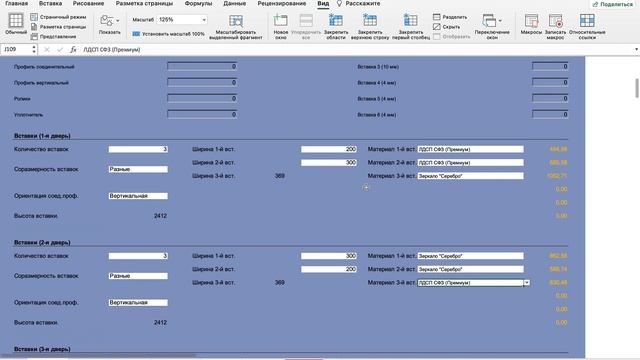Click the formula bar confirm checkmark

[x=60, y=49]
